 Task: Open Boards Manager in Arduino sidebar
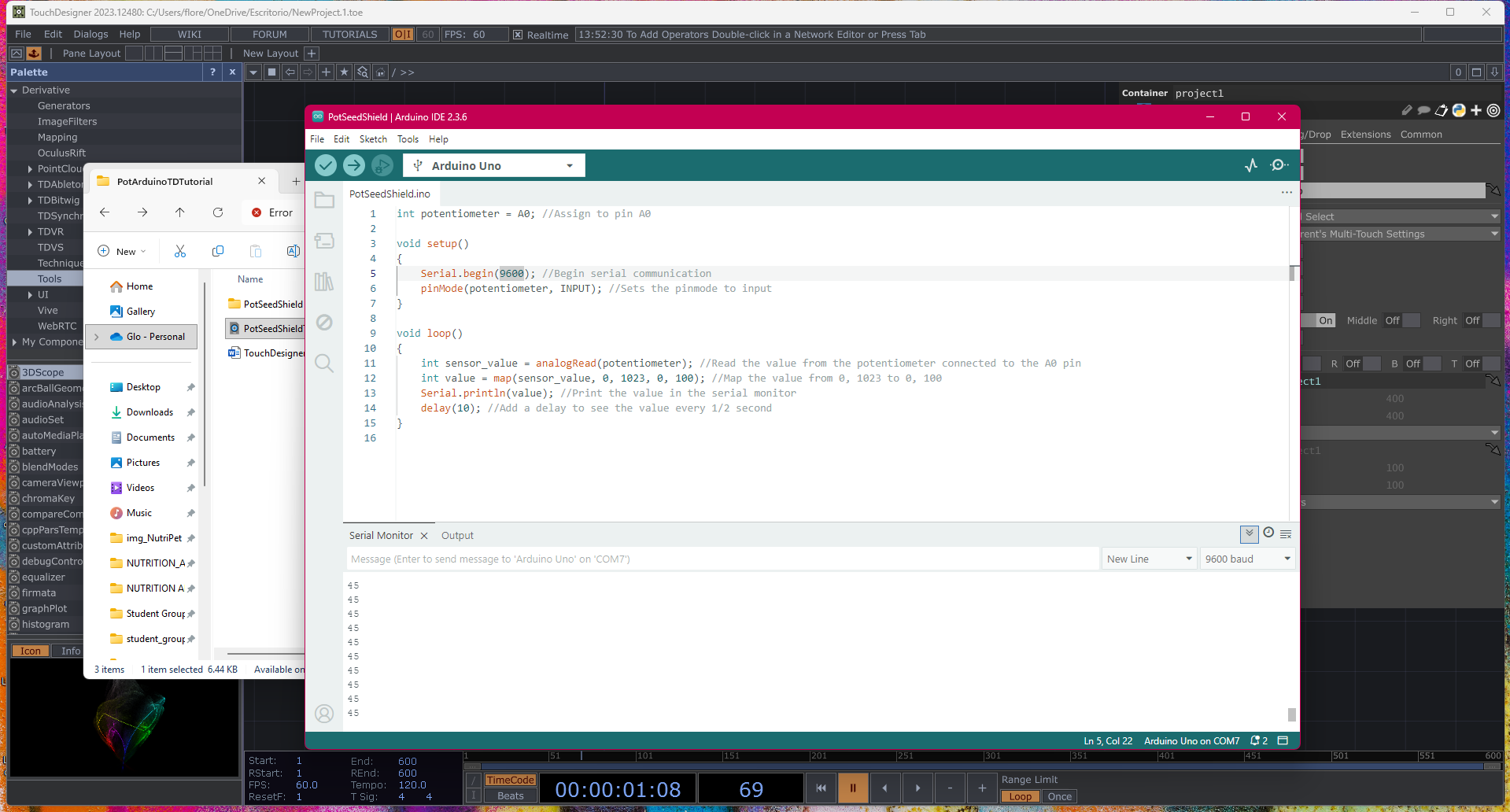pos(324,241)
